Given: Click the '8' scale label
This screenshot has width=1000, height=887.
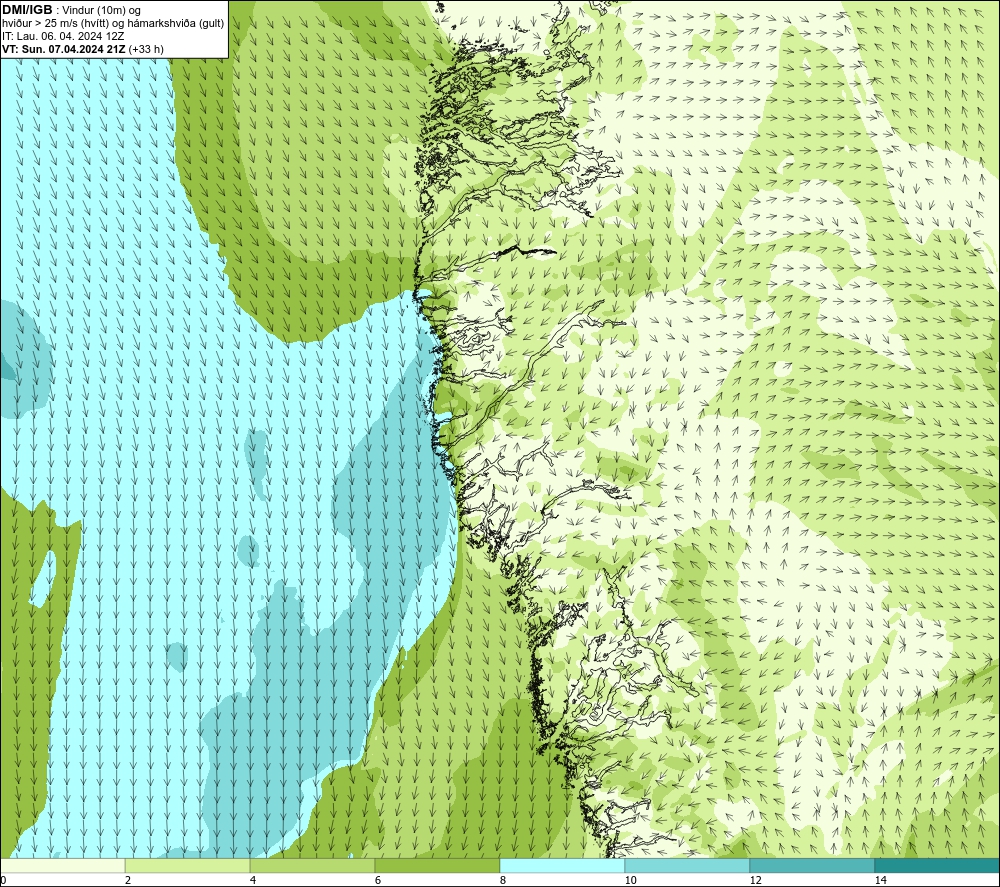Looking at the screenshot, I should pyautogui.click(x=503, y=880).
